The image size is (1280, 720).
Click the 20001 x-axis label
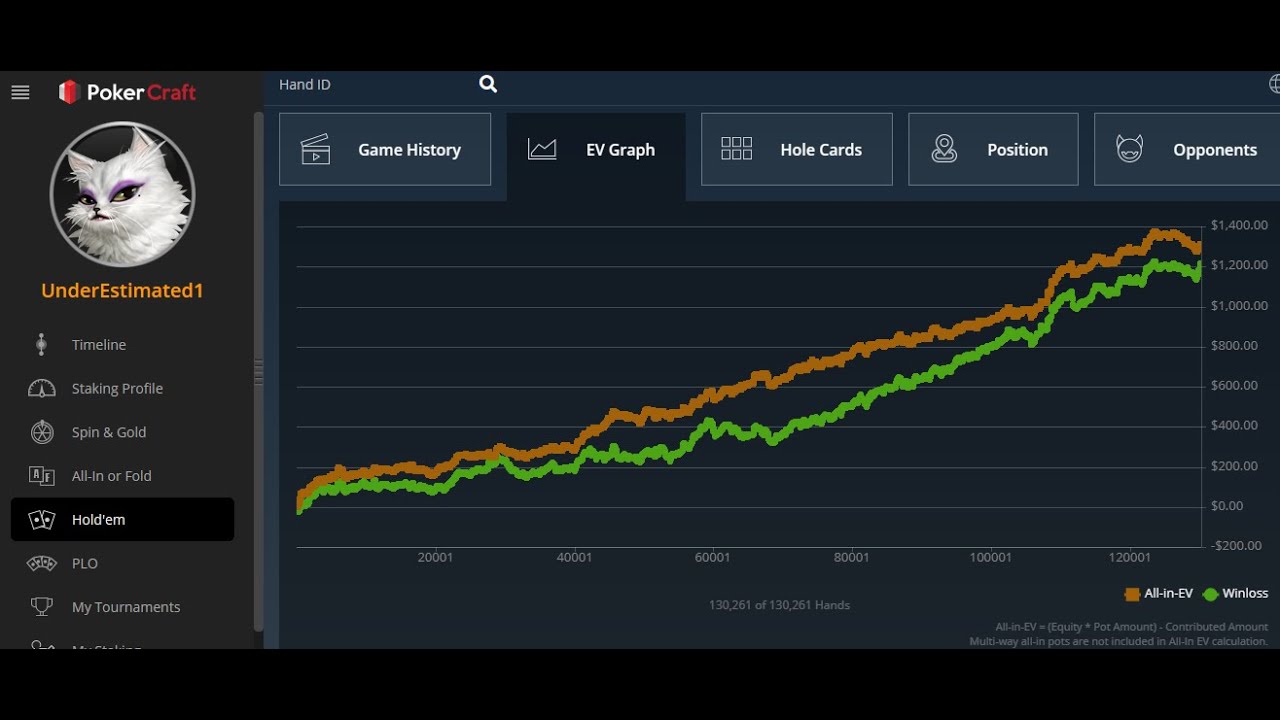click(435, 558)
